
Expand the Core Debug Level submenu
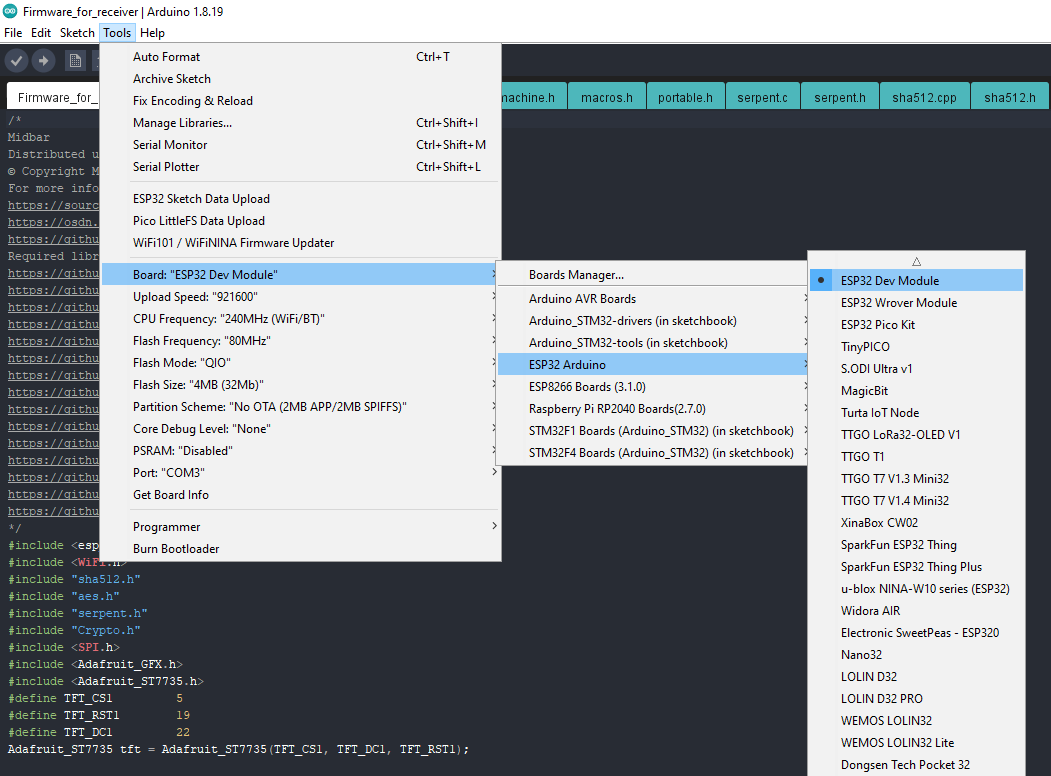[x=301, y=429]
